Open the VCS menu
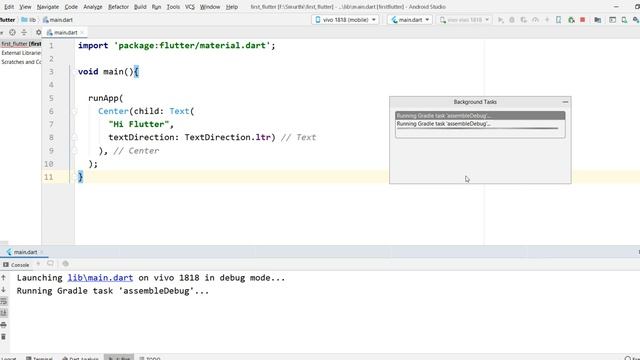This screenshot has height=360, width=640. [x=190, y=7]
